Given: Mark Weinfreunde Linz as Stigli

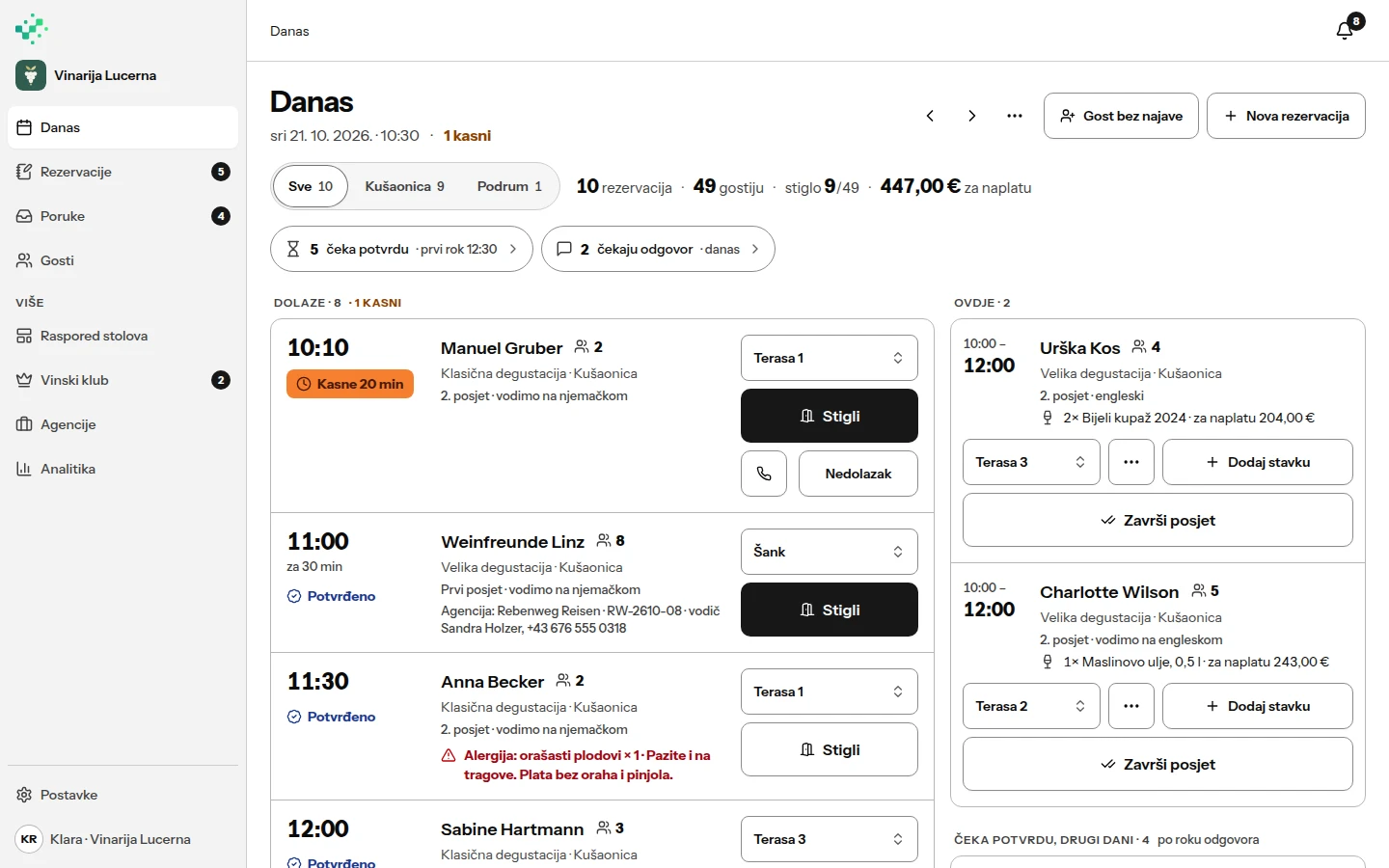Looking at the screenshot, I should pos(830,610).
